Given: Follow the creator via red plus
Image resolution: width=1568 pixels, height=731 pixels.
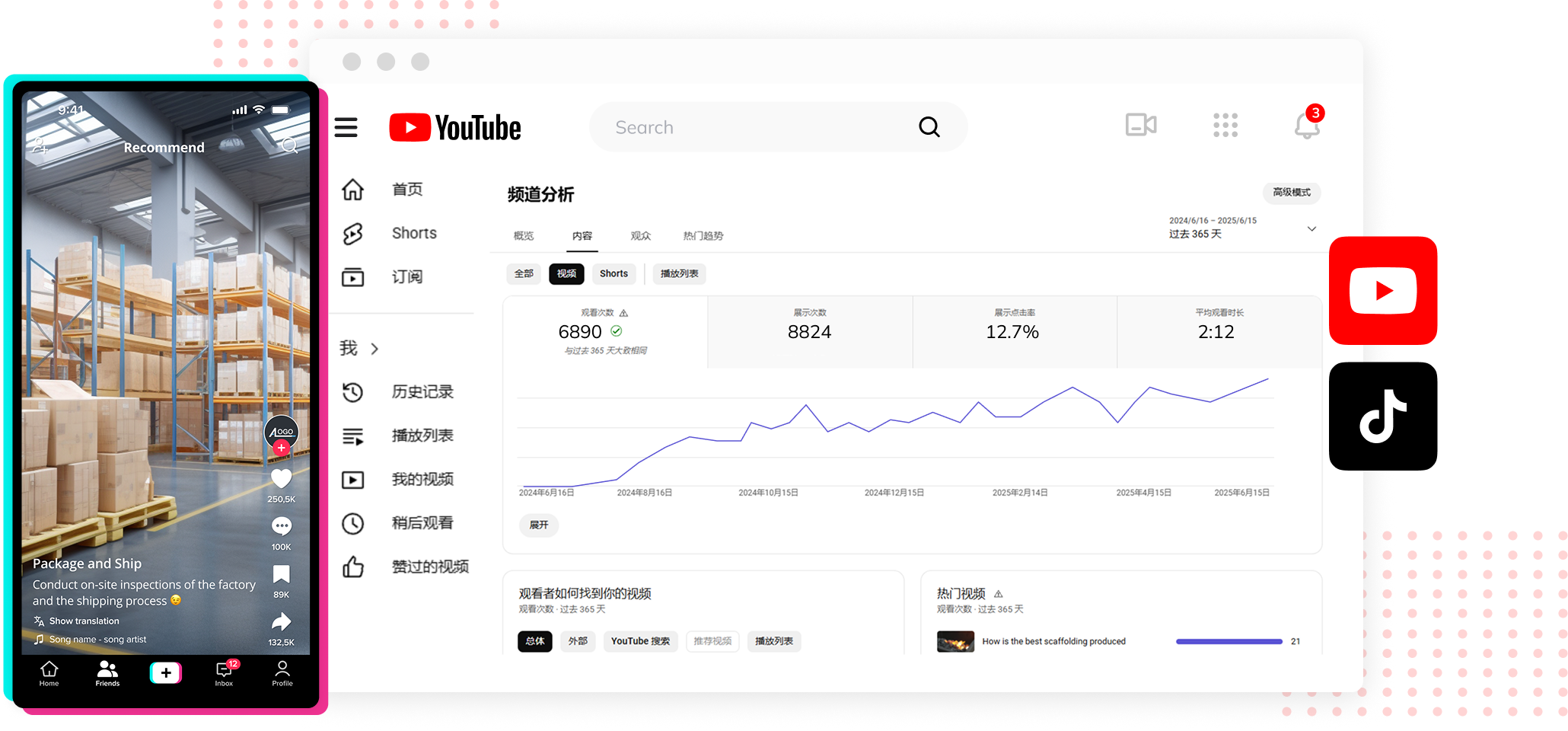Looking at the screenshot, I should click(x=282, y=448).
